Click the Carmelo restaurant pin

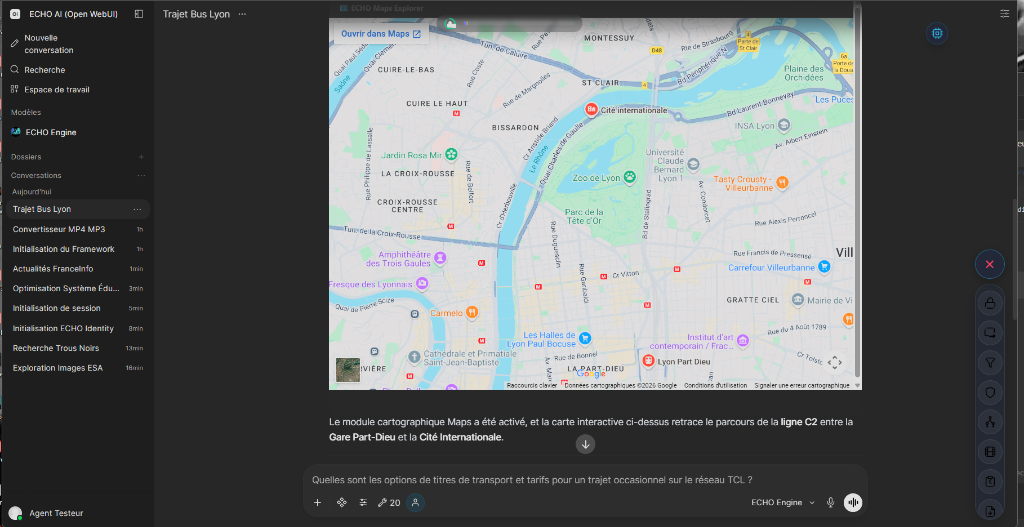pyautogui.click(x=473, y=312)
